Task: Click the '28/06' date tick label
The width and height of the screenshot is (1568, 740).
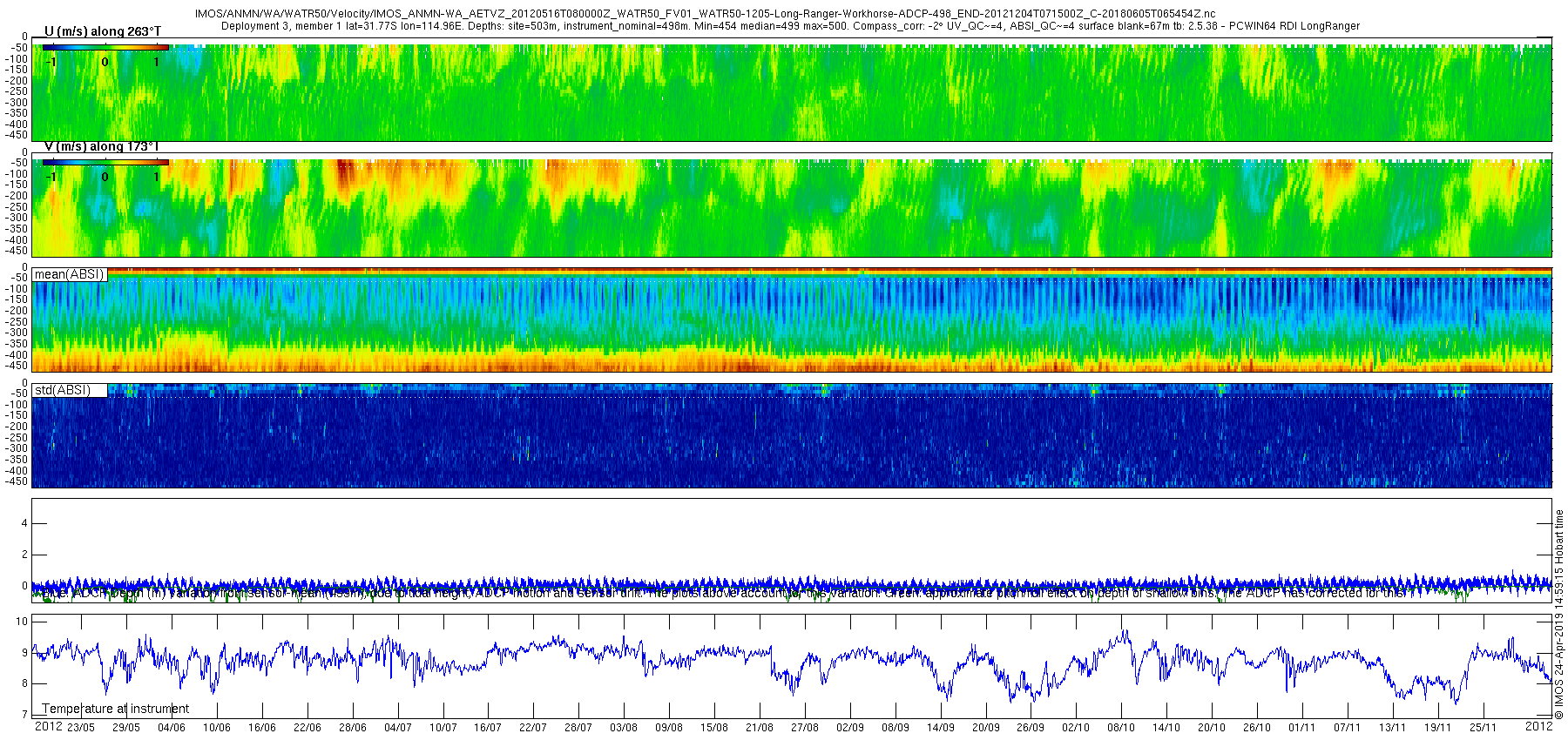Action: click(x=353, y=728)
